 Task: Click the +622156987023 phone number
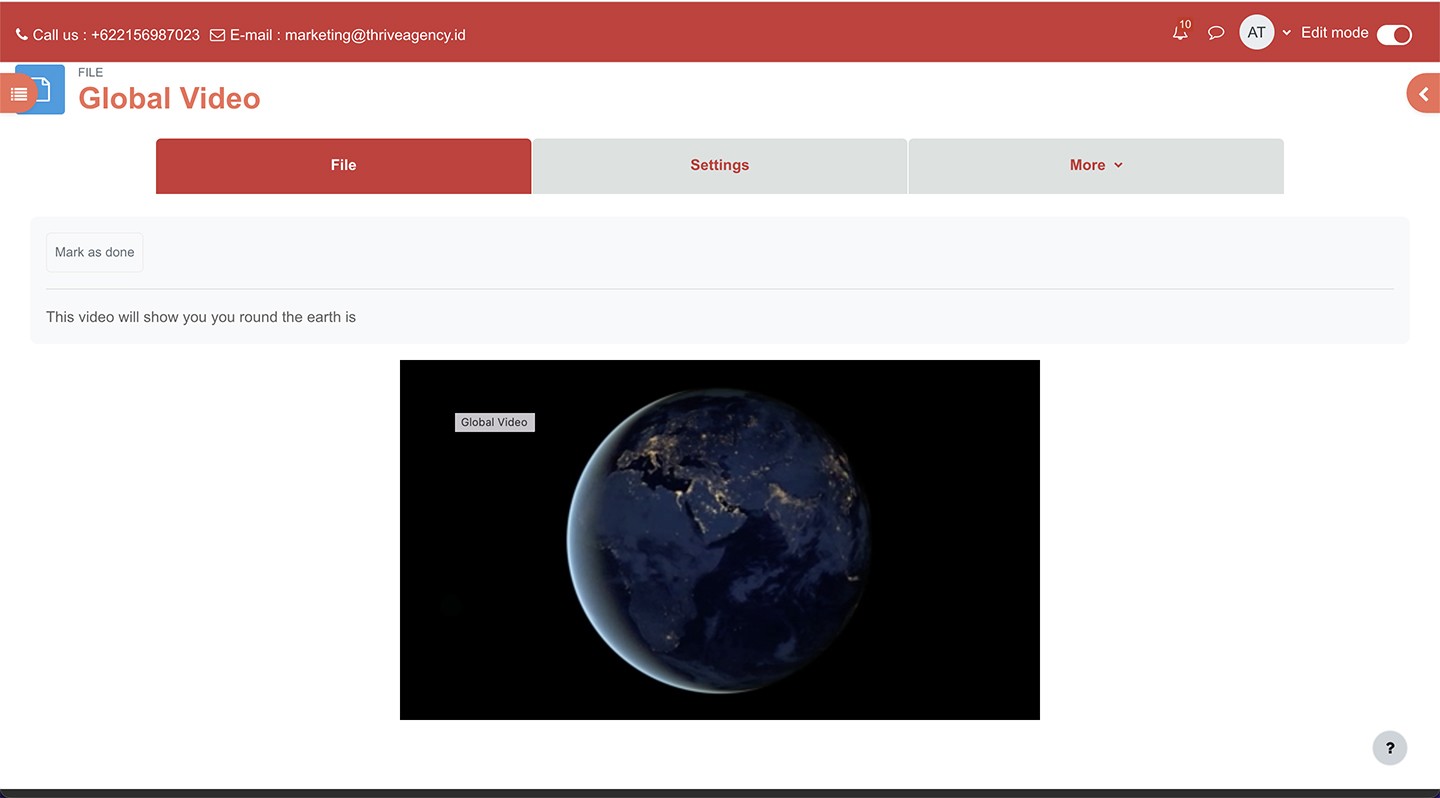[145, 35]
